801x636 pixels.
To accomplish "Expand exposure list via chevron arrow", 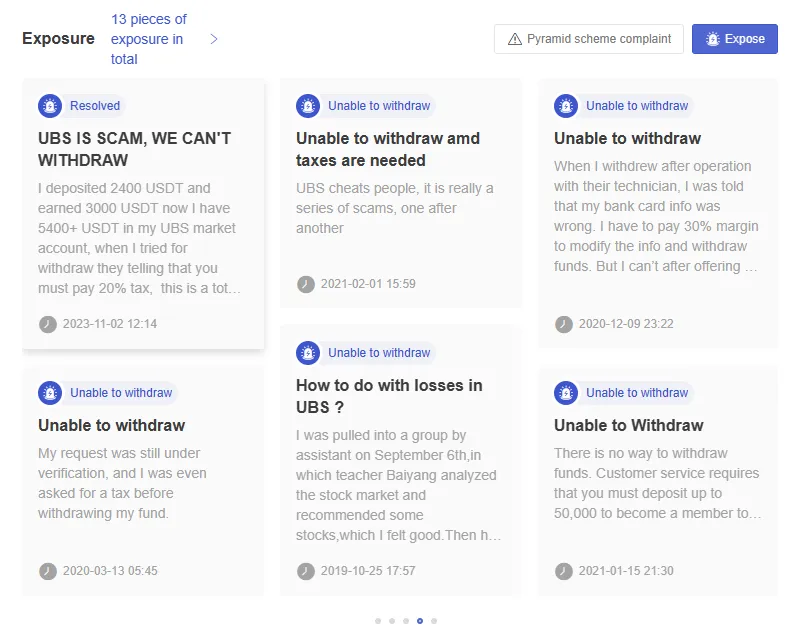I will (x=214, y=39).
